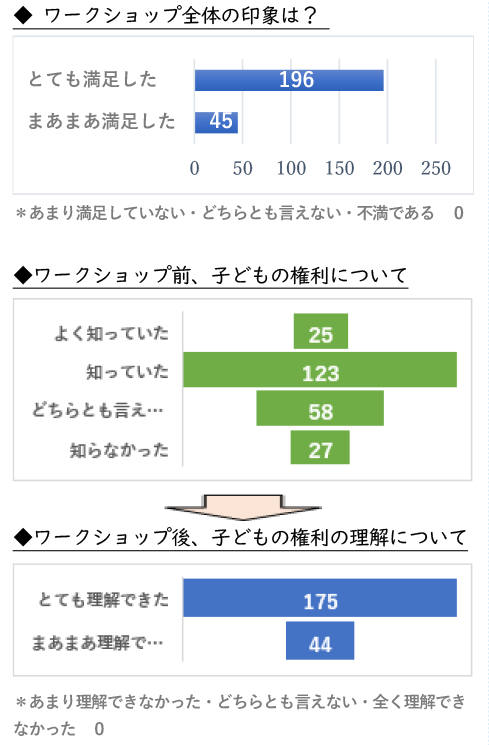Click the blue 196 bar
Viewport: 489px width, 745px height.
pos(289,80)
